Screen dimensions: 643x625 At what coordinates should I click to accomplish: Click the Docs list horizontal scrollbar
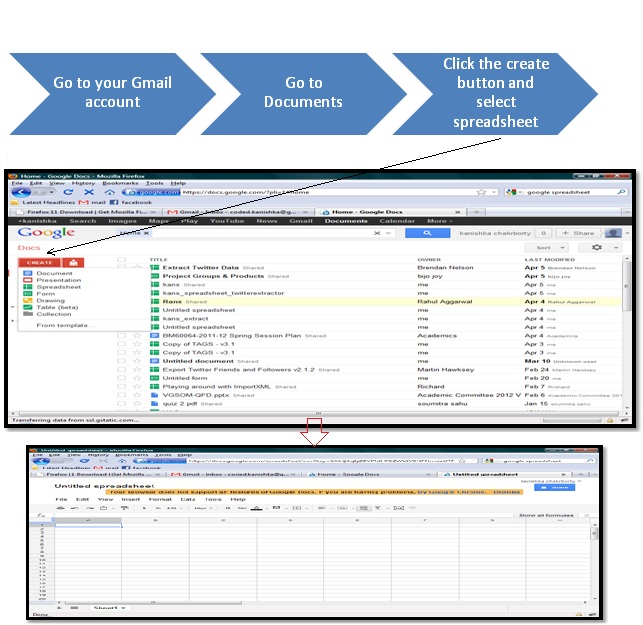tap(318, 413)
